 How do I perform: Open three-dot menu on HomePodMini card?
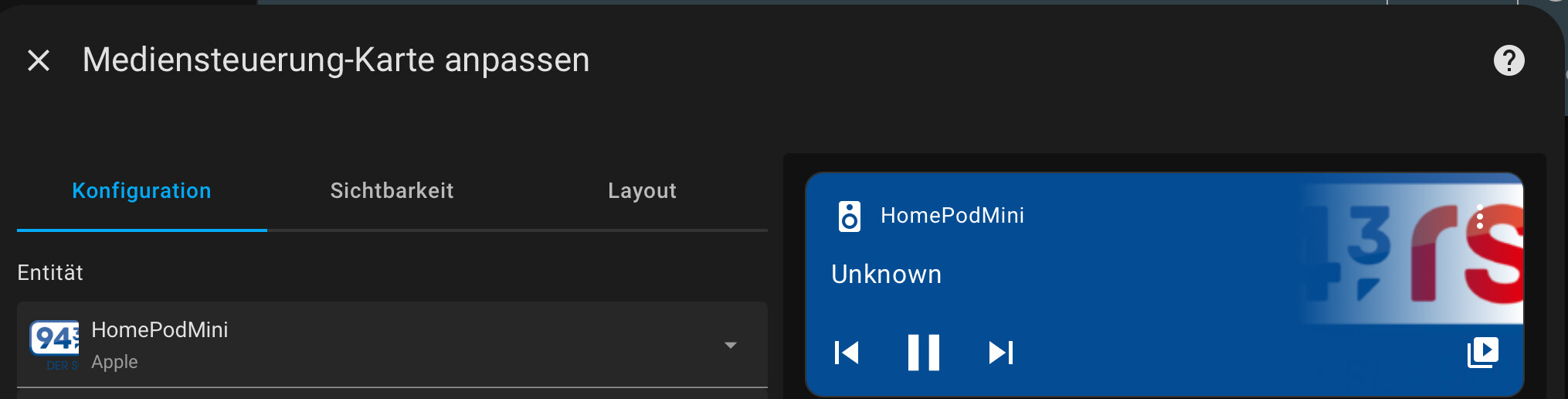coord(1479,217)
